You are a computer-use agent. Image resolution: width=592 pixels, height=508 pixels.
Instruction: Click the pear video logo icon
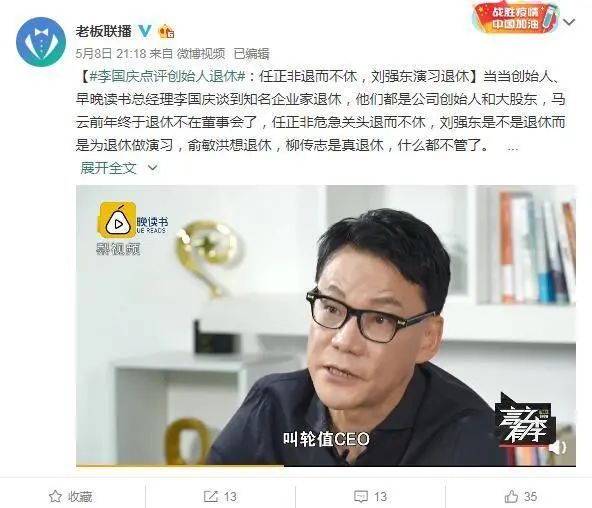[x=117, y=220]
